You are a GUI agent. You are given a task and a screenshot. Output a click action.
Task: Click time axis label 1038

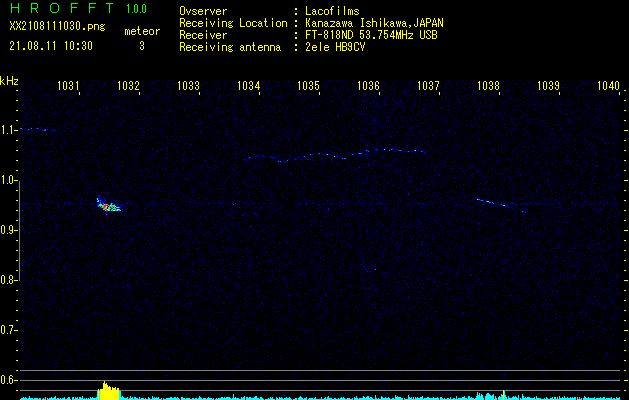coord(488,85)
